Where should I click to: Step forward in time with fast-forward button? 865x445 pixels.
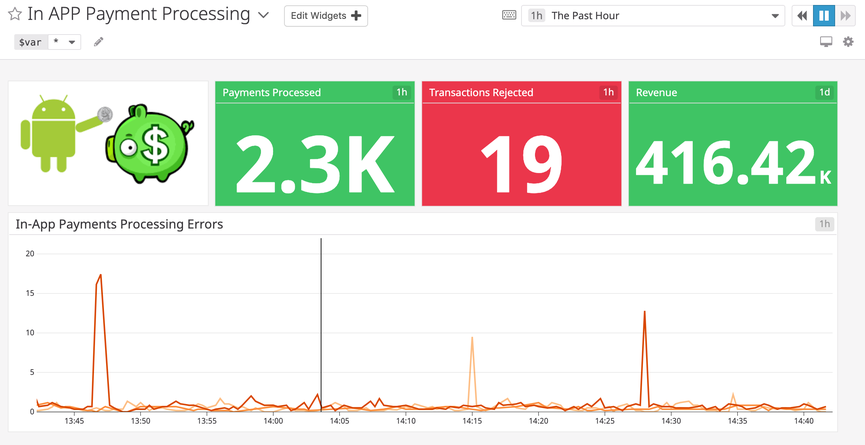point(846,16)
